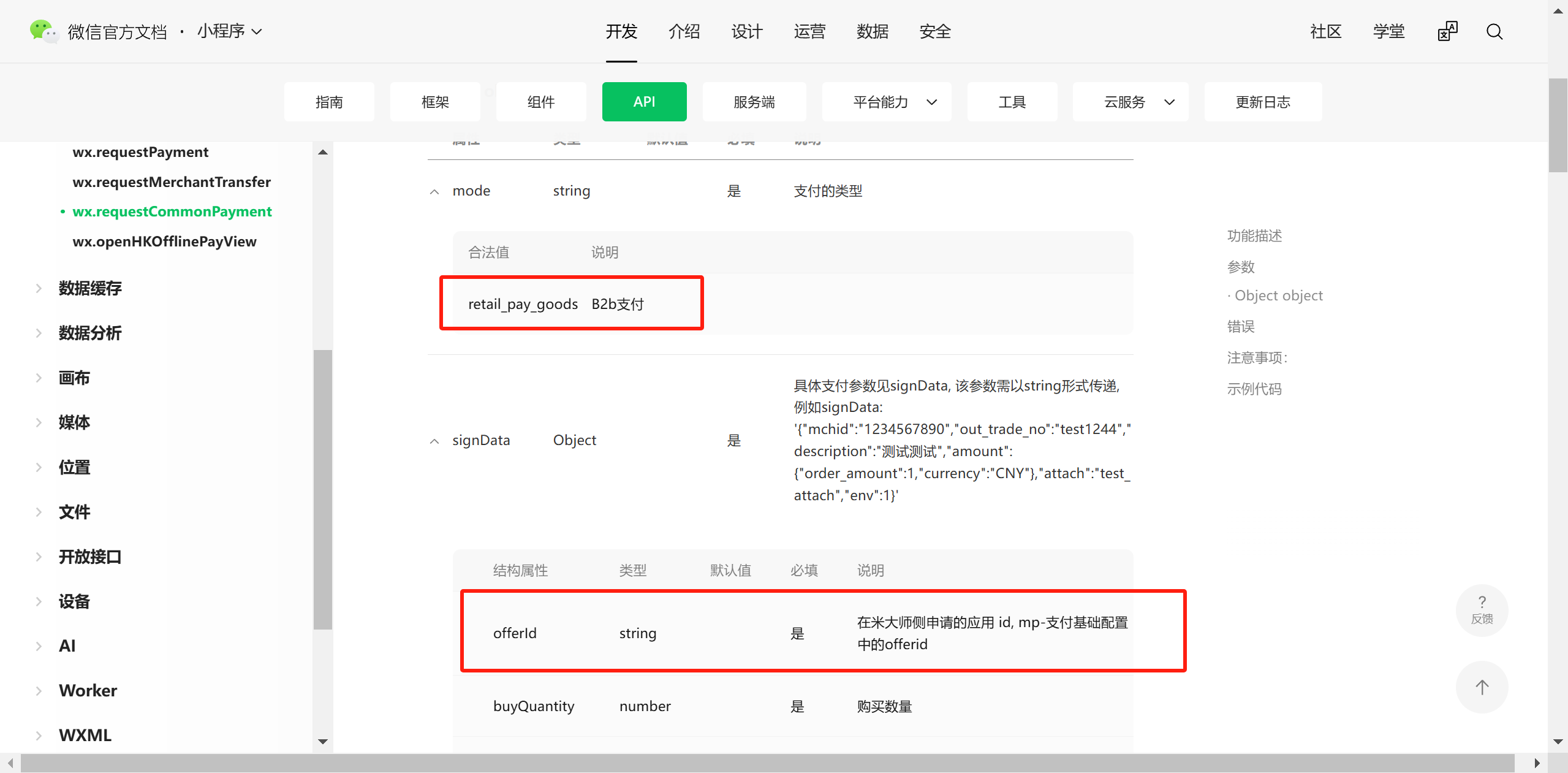Jump to 示例代码 anchor

click(x=1254, y=389)
